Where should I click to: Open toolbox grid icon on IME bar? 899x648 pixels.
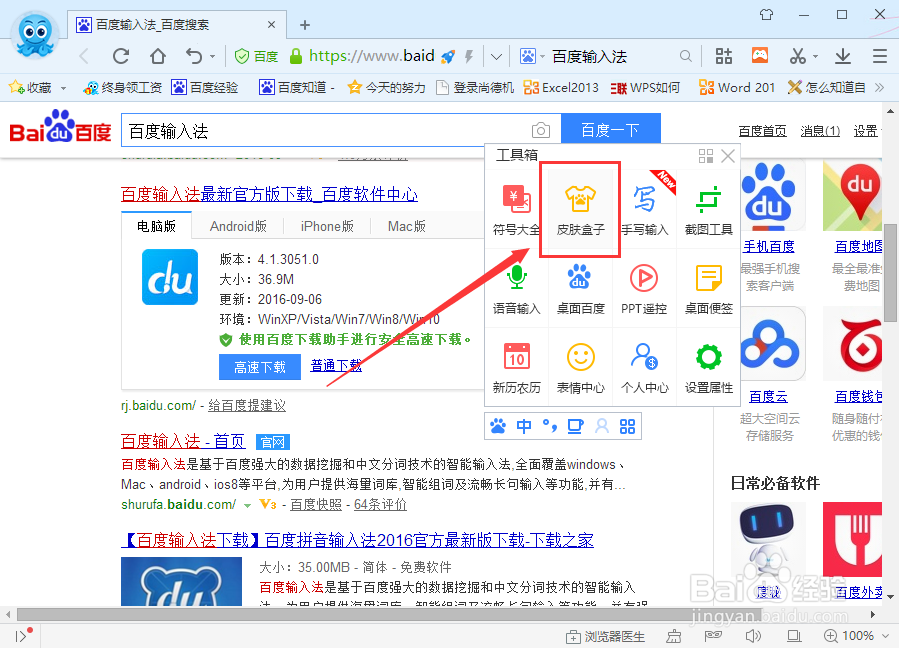[x=627, y=426]
